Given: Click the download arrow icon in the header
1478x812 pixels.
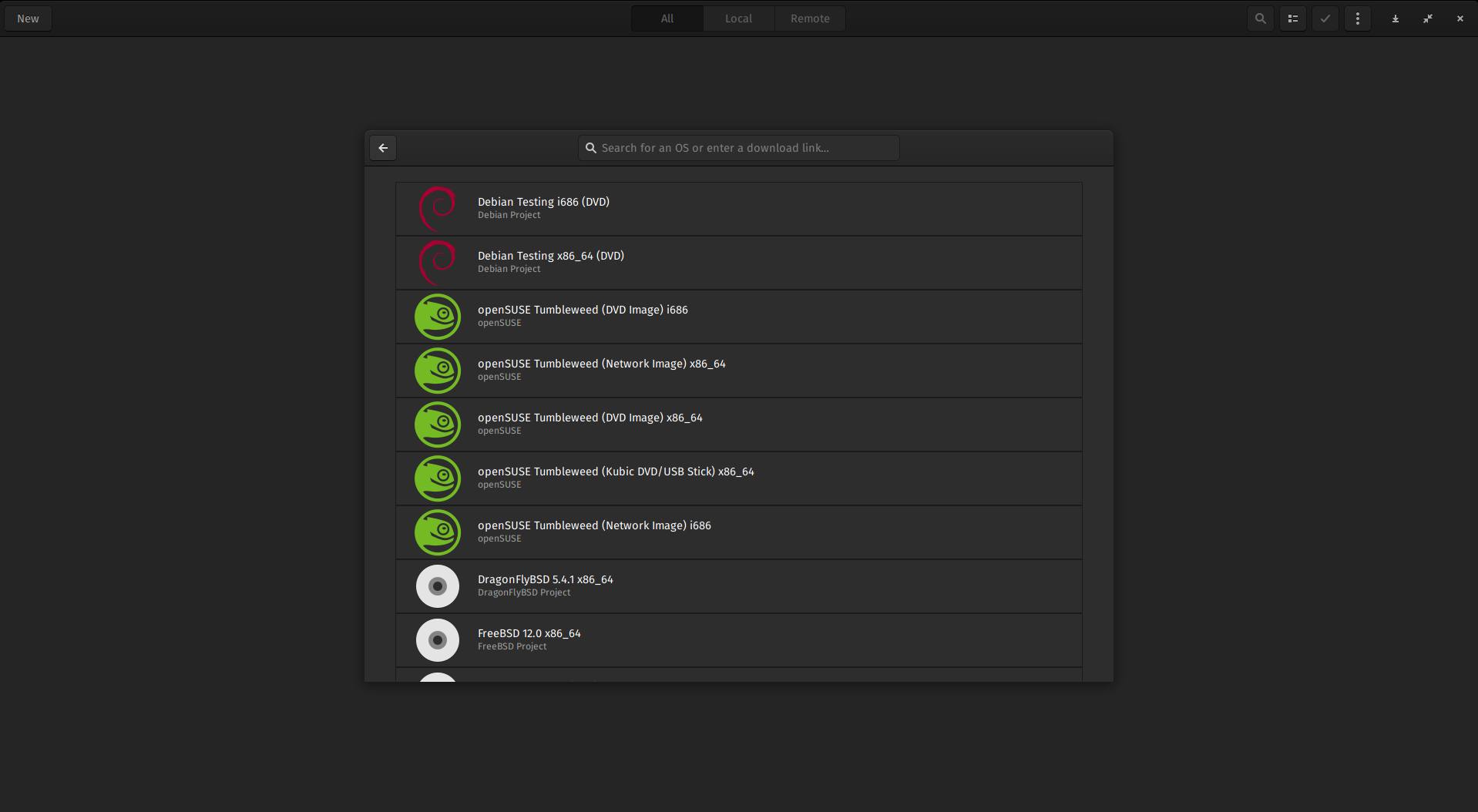Looking at the screenshot, I should tap(1395, 18).
